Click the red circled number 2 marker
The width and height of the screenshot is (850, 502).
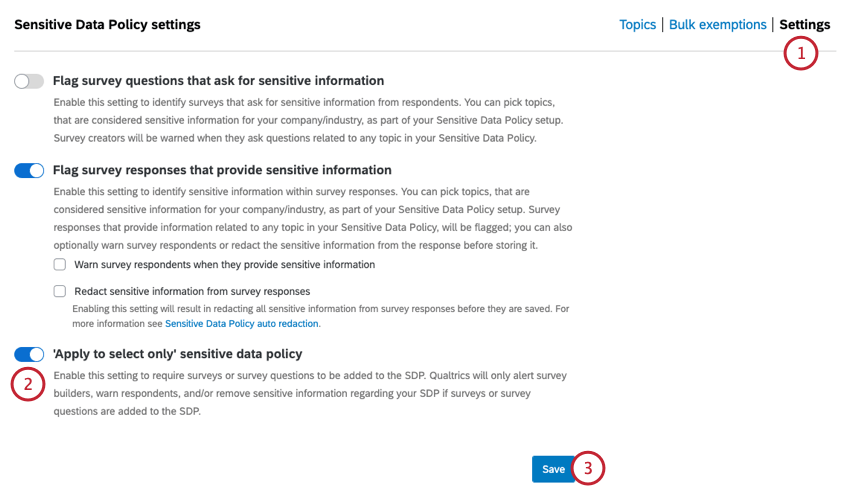coord(29,384)
